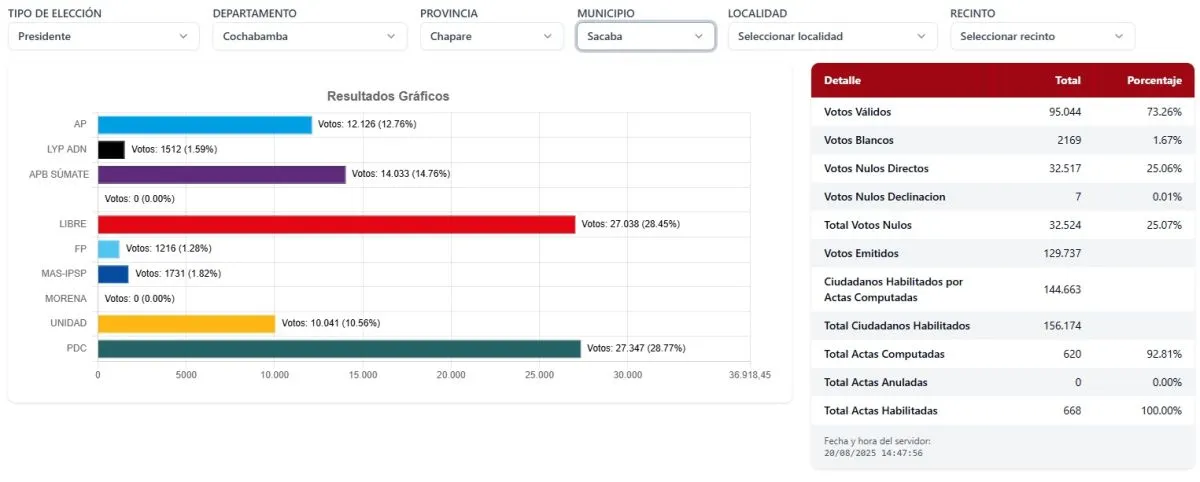Viewport: 1200px width, 482px height.
Task: Click the yellow UNIDAD bar
Action: point(186,323)
